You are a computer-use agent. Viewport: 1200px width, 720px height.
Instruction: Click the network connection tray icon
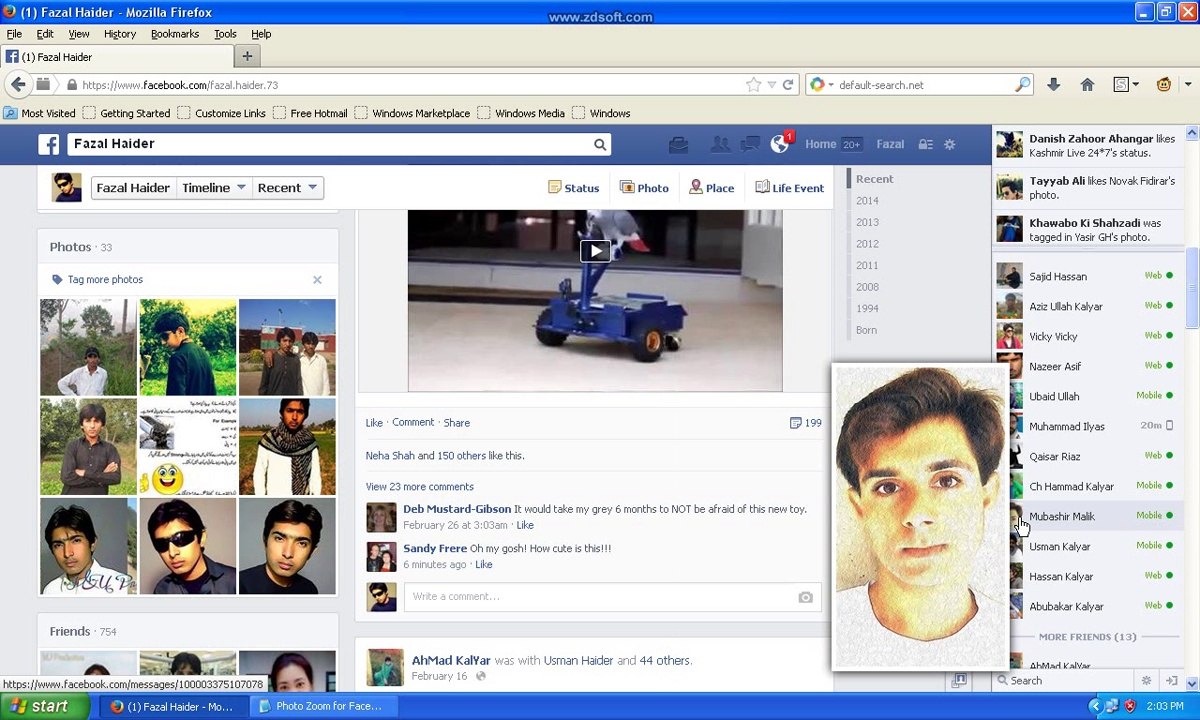tap(1113, 706)
